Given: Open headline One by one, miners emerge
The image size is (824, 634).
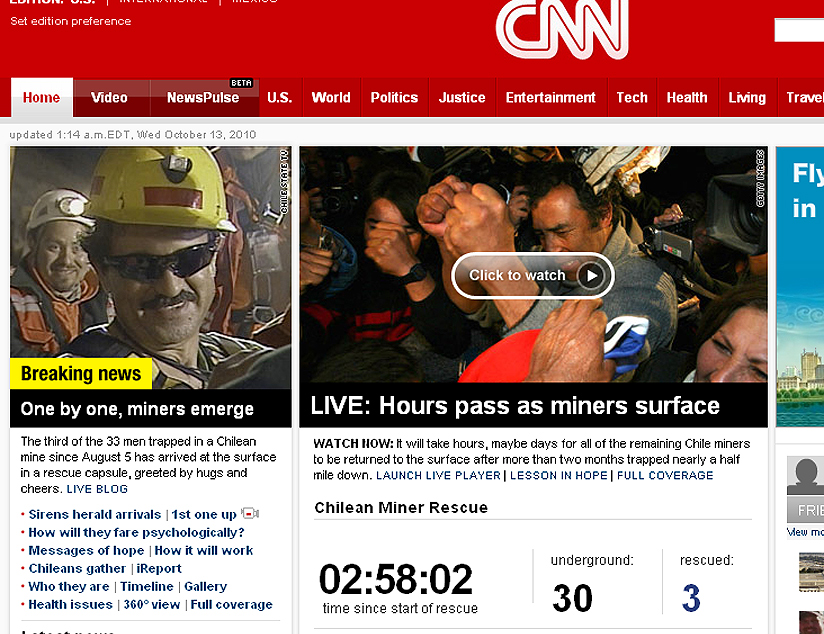Looking at the screenshot, I should pyautogui.click(x=137, y=409).
